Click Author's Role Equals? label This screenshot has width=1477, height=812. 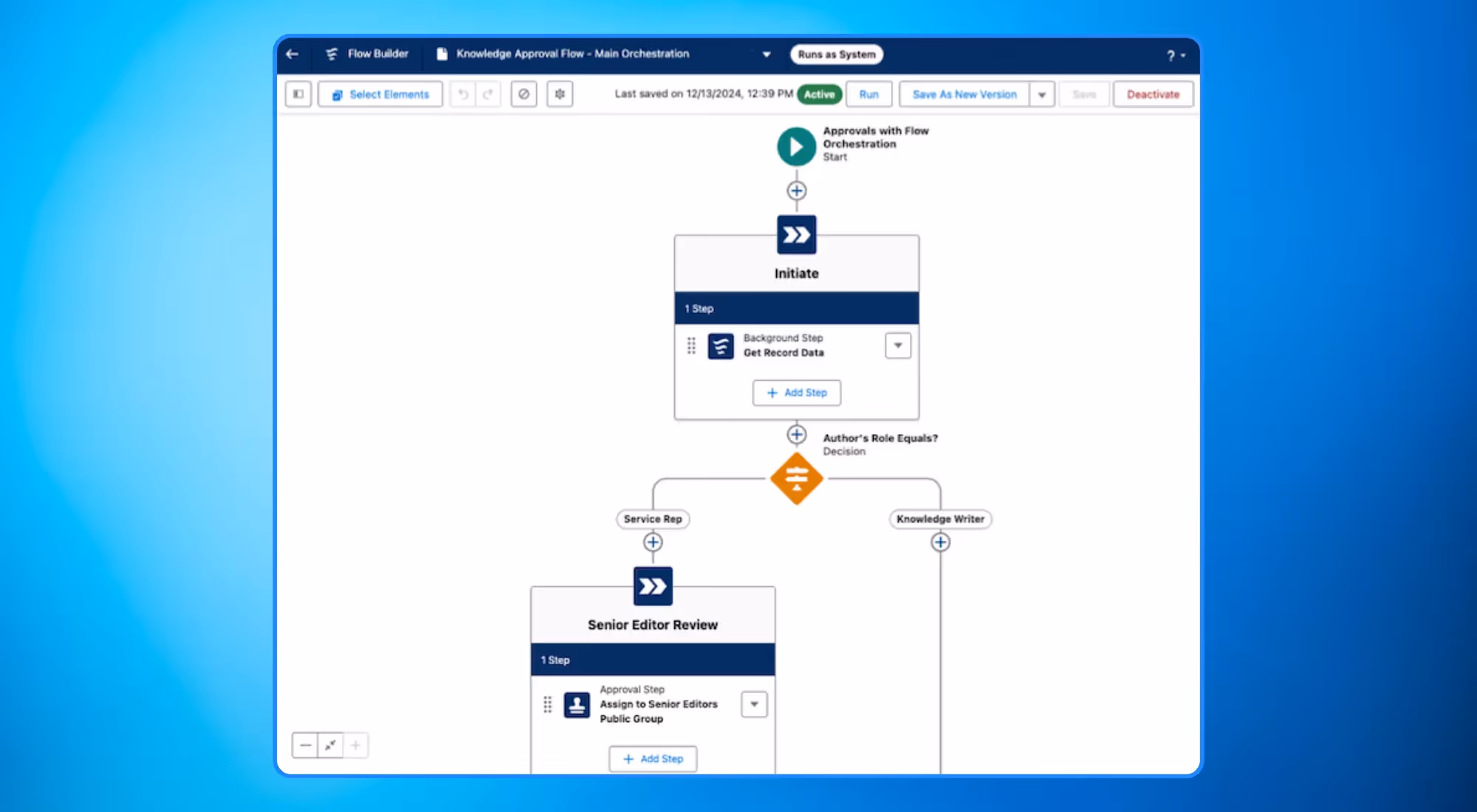click(x=880, y=438)
